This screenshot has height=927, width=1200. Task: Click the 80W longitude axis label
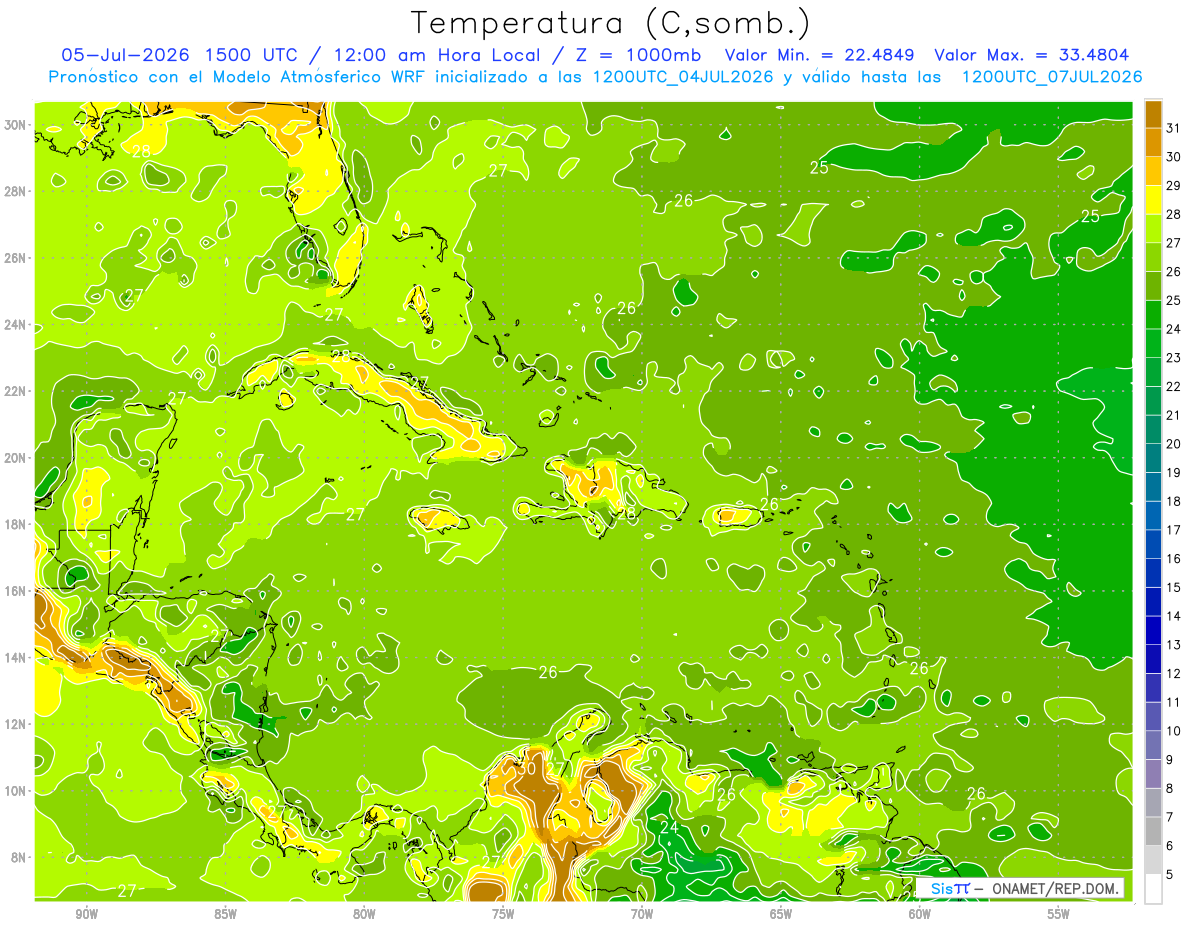(x=364, y=914)
